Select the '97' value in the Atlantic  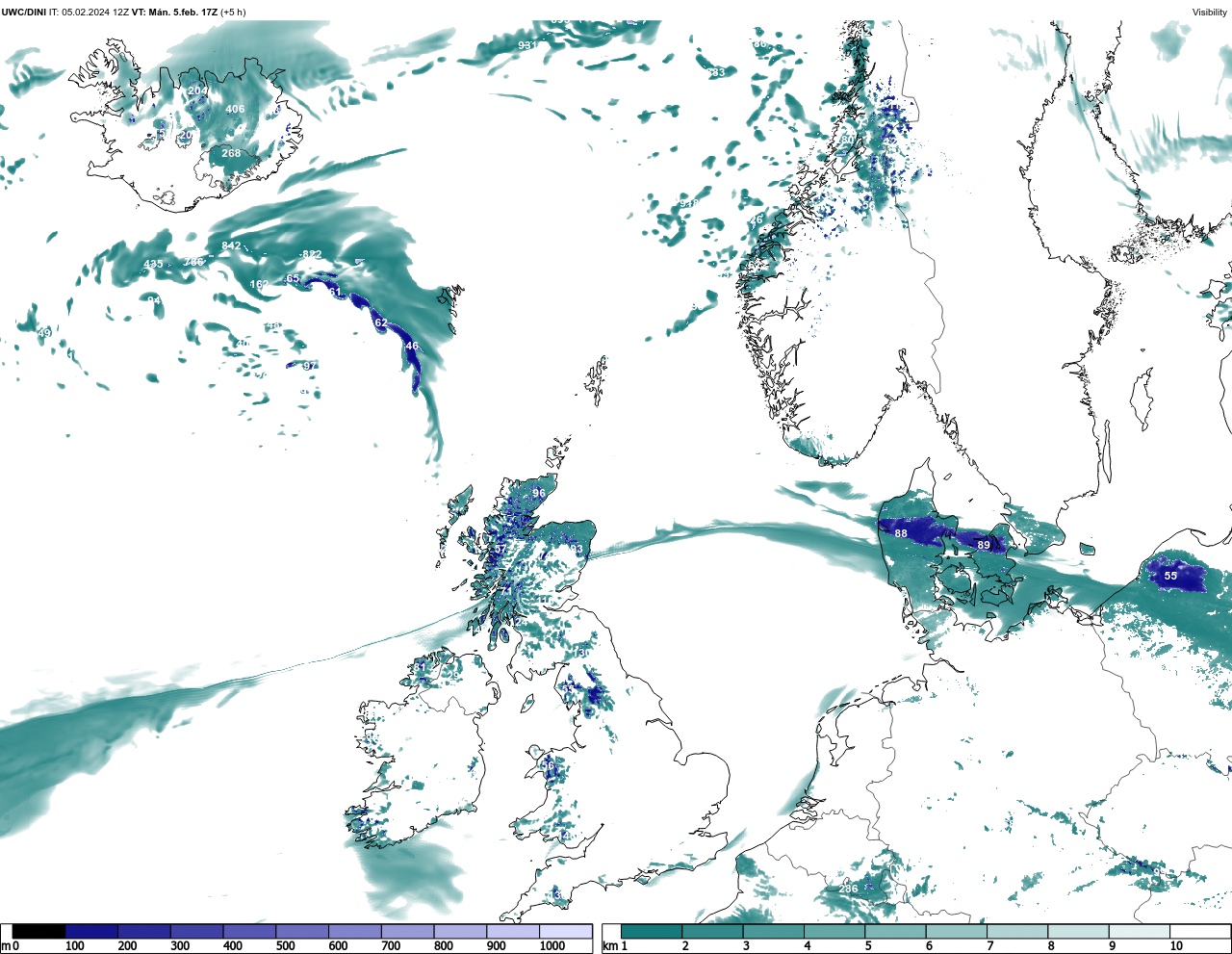(x=309, y=365)
